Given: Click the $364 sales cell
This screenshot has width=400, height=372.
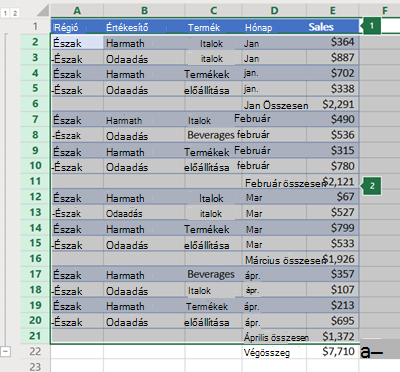Looking at the screenshot, I should pyautogui.click(x=333, y=42).
